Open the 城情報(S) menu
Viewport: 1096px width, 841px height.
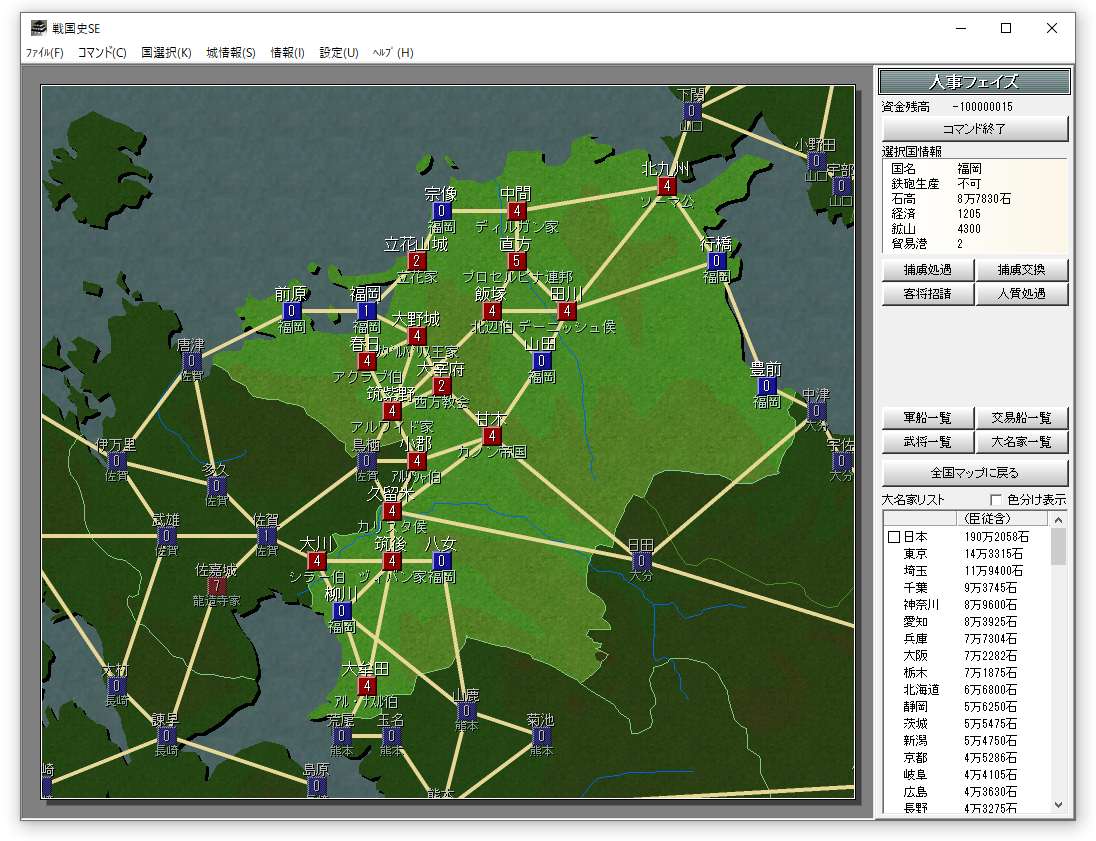click(231, 52)
